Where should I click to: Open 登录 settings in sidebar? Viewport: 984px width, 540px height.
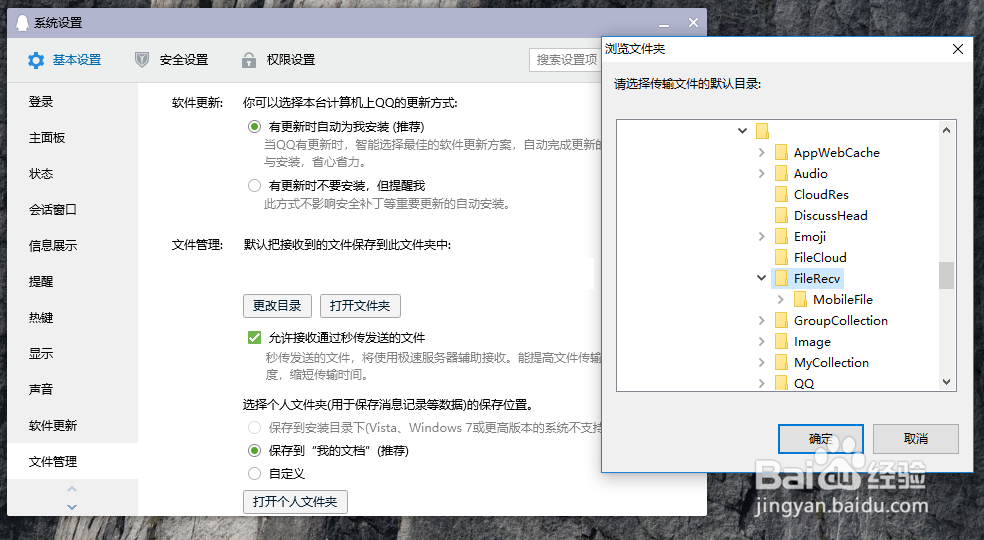click(73, 102)
